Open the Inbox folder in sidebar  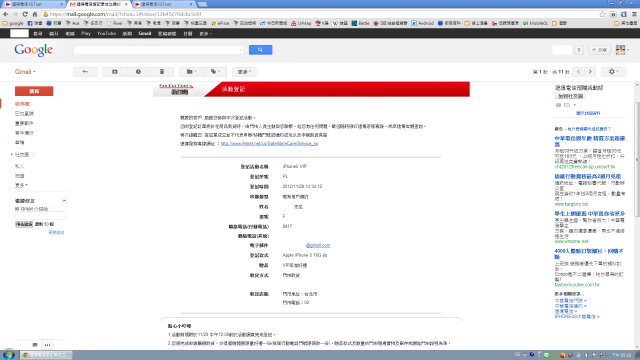(22, 104)
